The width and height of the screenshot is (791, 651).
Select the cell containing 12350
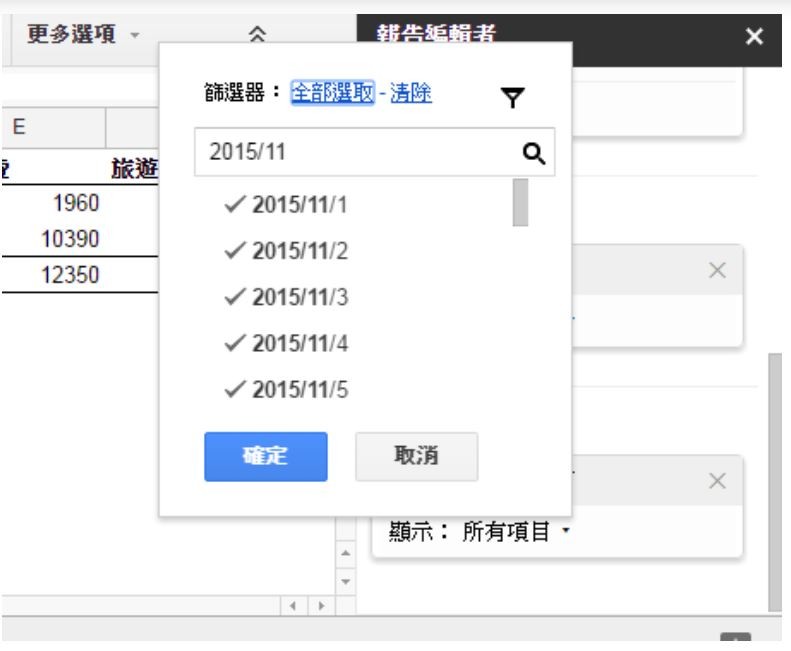(x=53, y=275)
